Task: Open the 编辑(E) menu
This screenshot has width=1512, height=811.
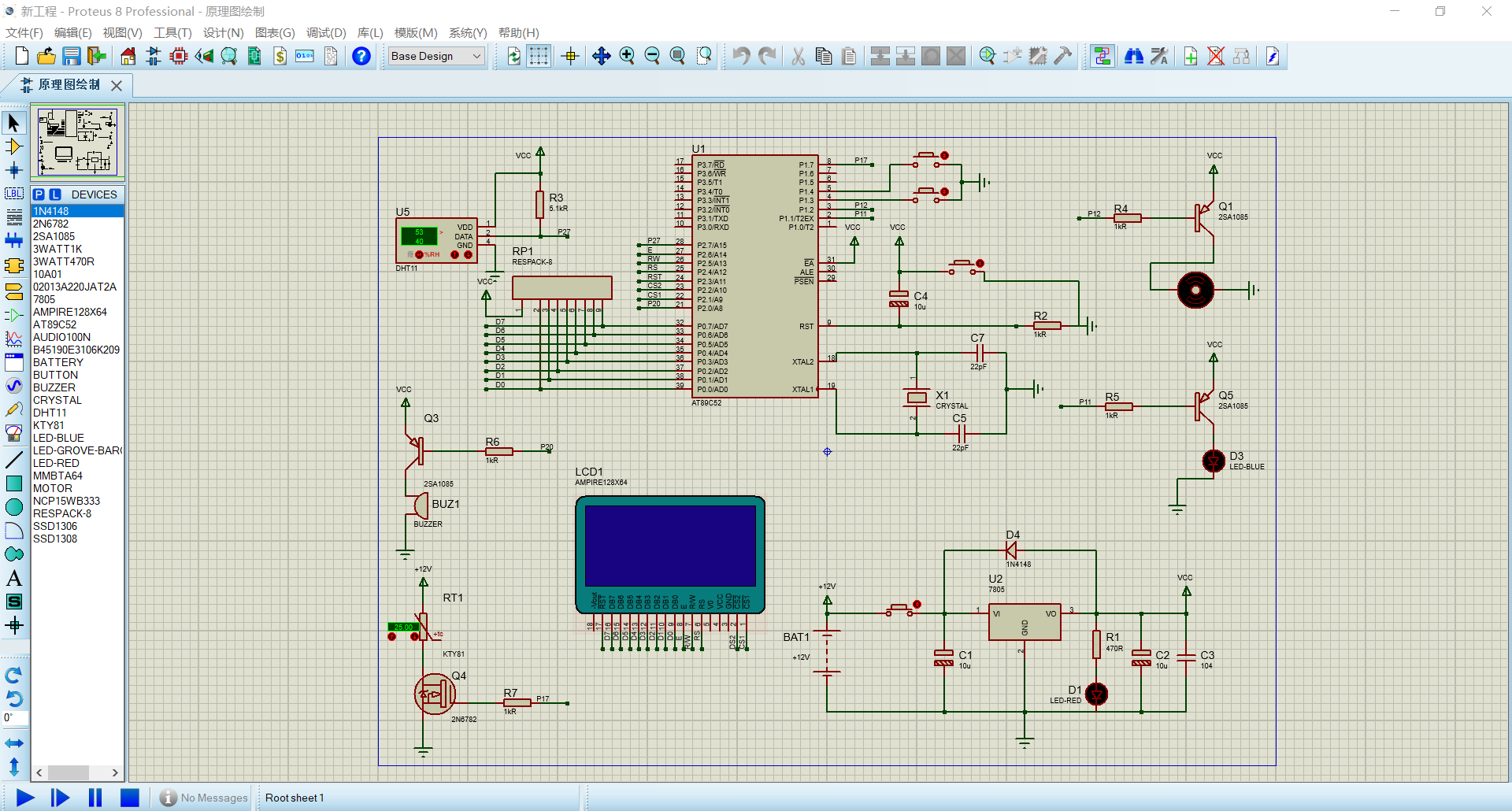Action: (73, 32)
